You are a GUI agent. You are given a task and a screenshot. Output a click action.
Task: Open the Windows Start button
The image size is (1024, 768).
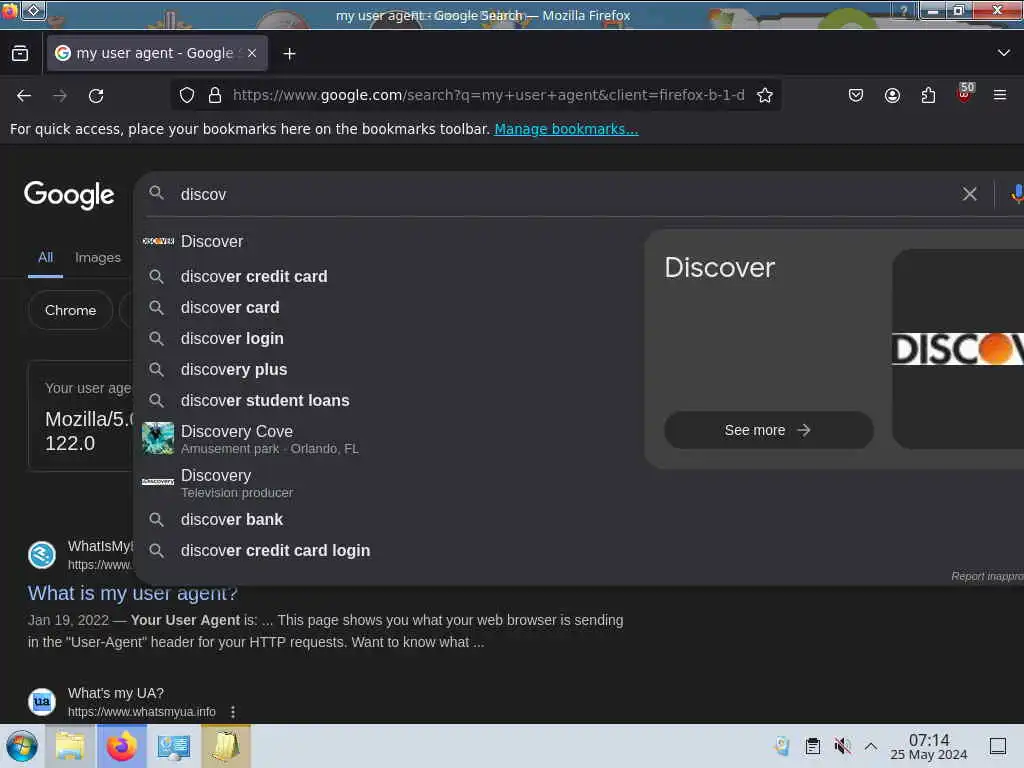click(22, 746)
